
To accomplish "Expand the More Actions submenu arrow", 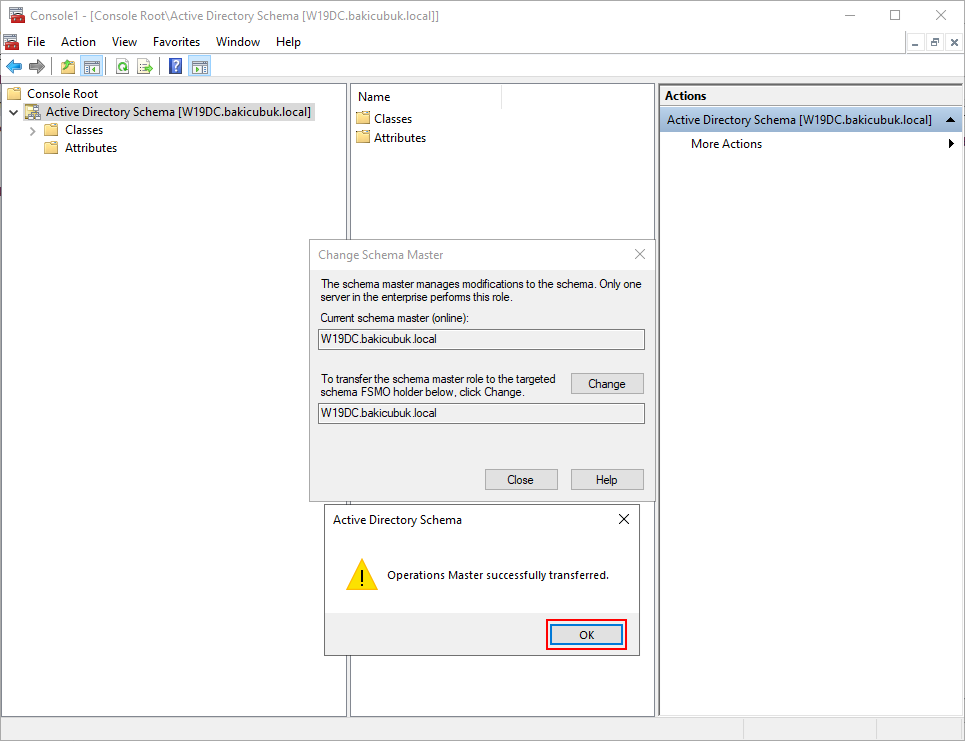I will tap(951, 143).
